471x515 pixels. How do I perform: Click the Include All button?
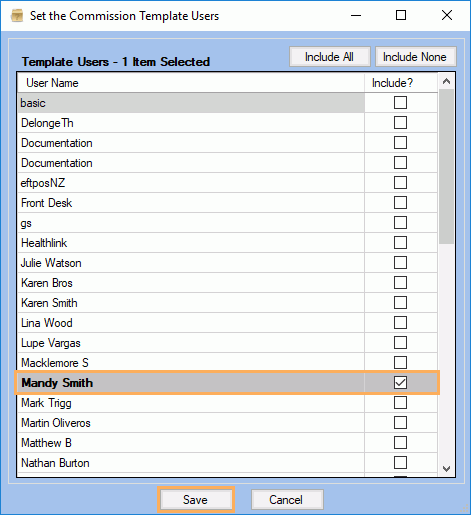(330, 57)
